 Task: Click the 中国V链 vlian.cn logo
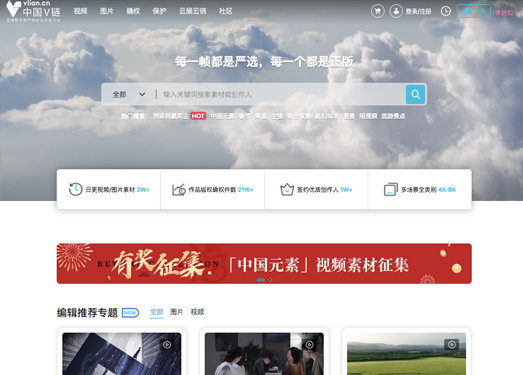pos(33,11)
